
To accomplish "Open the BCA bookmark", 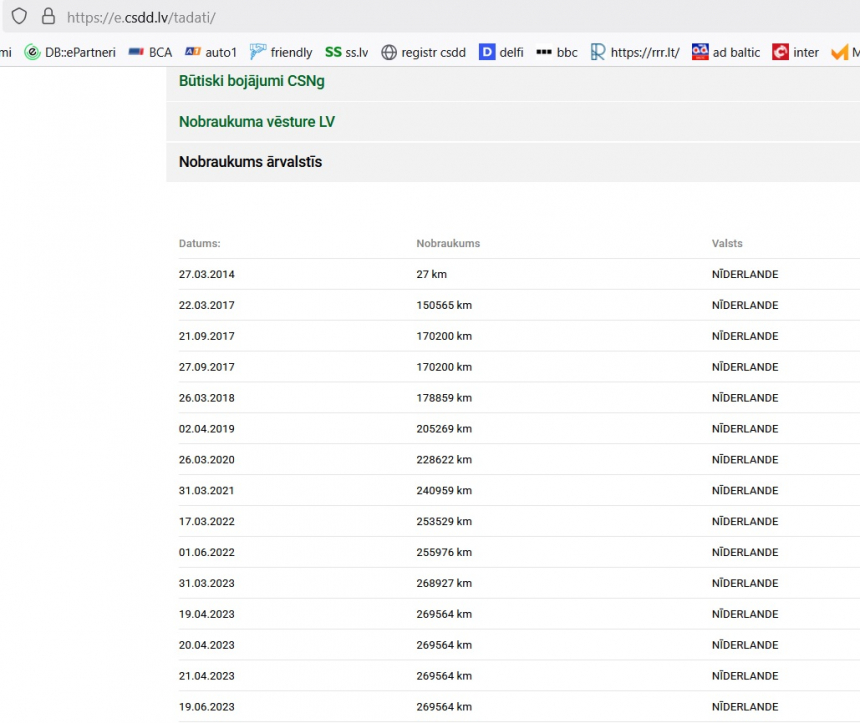I will click(x=150, y=52).
